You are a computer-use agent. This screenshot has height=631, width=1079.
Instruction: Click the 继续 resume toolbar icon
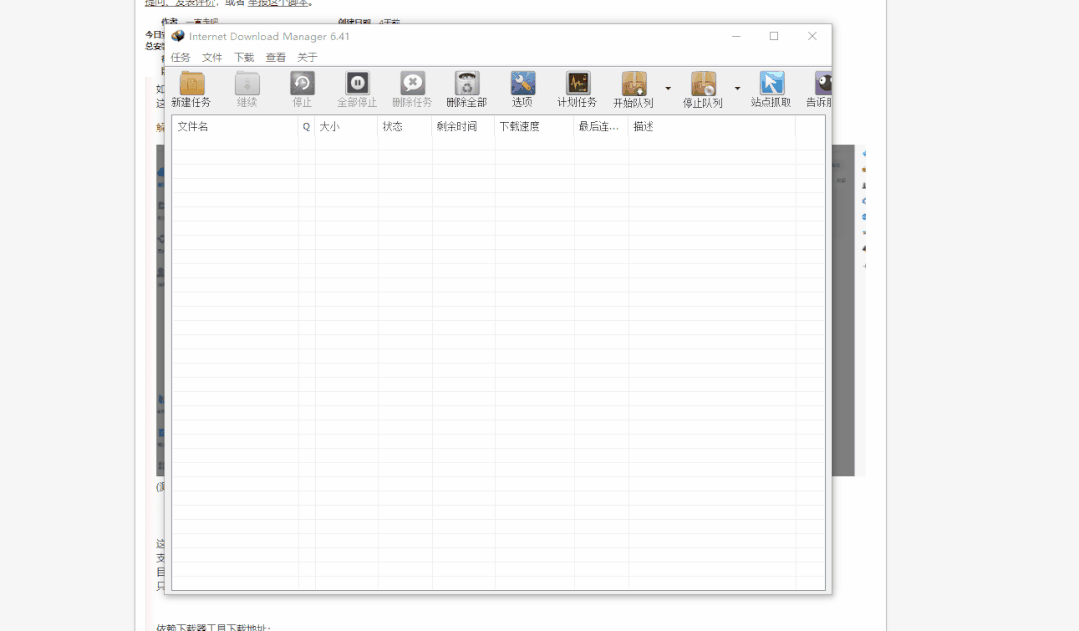point(247,83)
